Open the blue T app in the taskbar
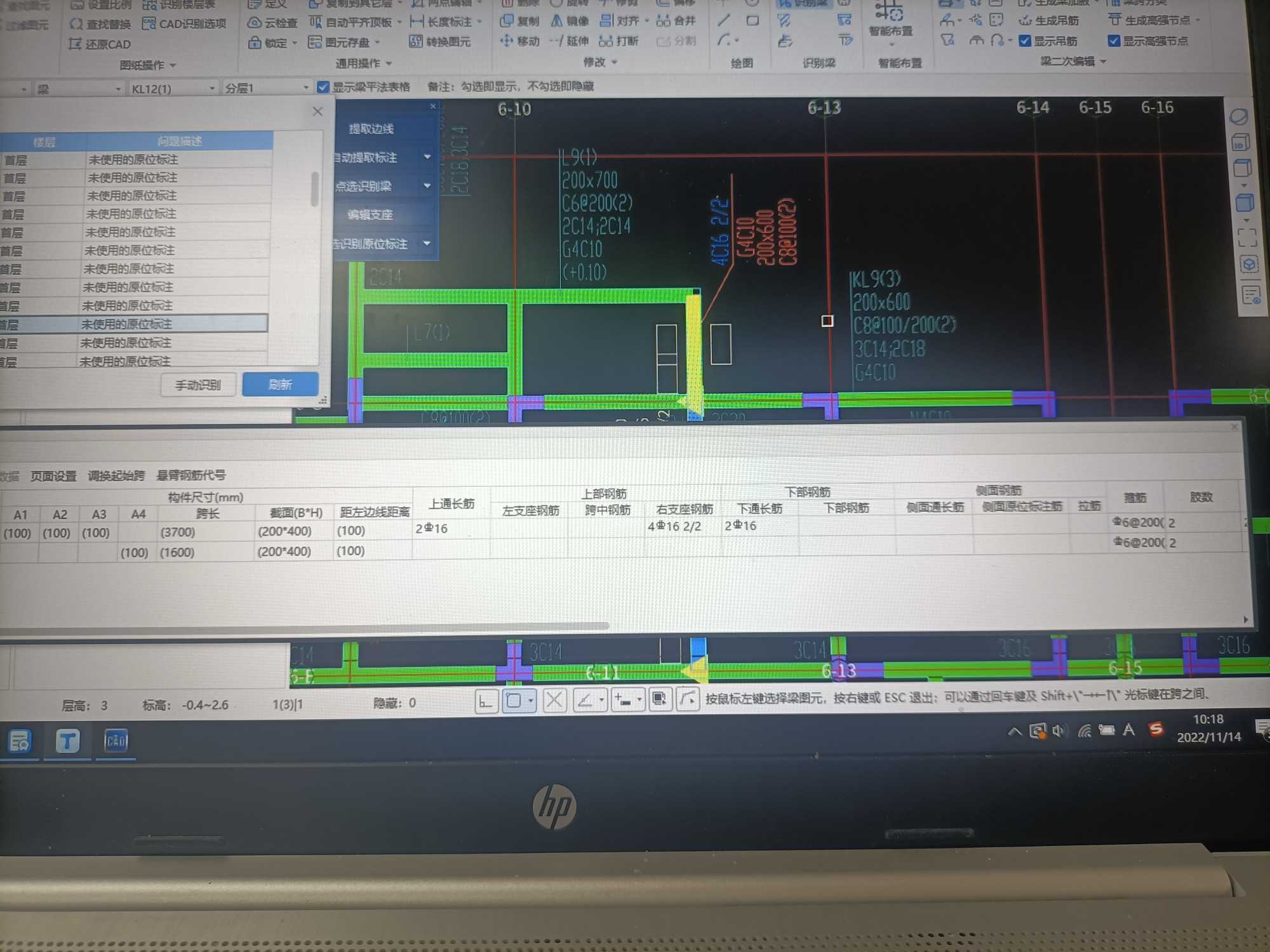Image resolution: width=1270 pixels, height=952 pixels. click(x=68, y=741)
